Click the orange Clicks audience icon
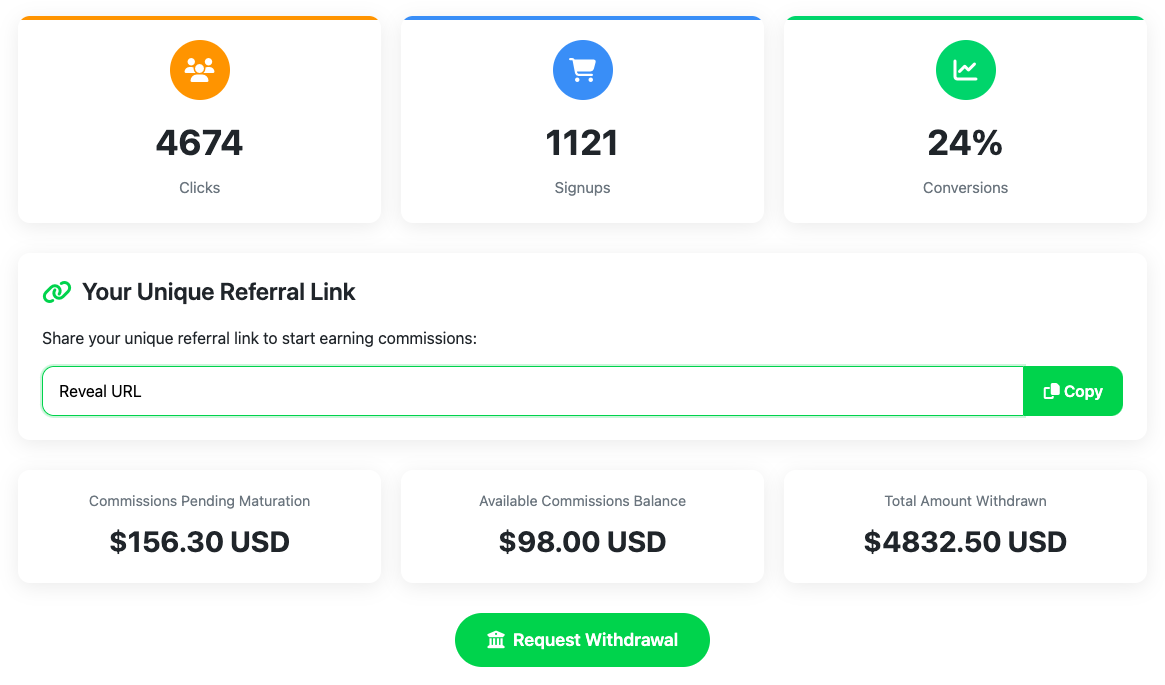Viewport: 1165px width, 685px height. pyautogui.click(x=199, y=70)
